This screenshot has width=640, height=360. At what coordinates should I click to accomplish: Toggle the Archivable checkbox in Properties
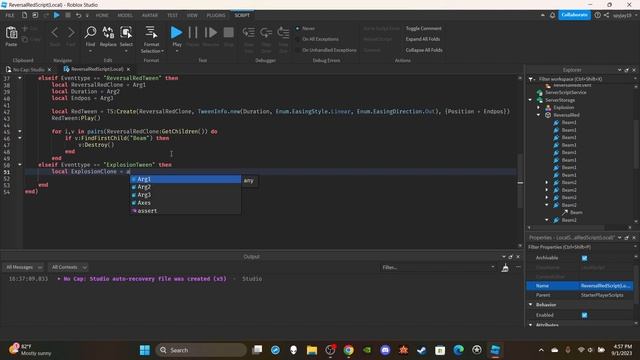tap(584, 258)
